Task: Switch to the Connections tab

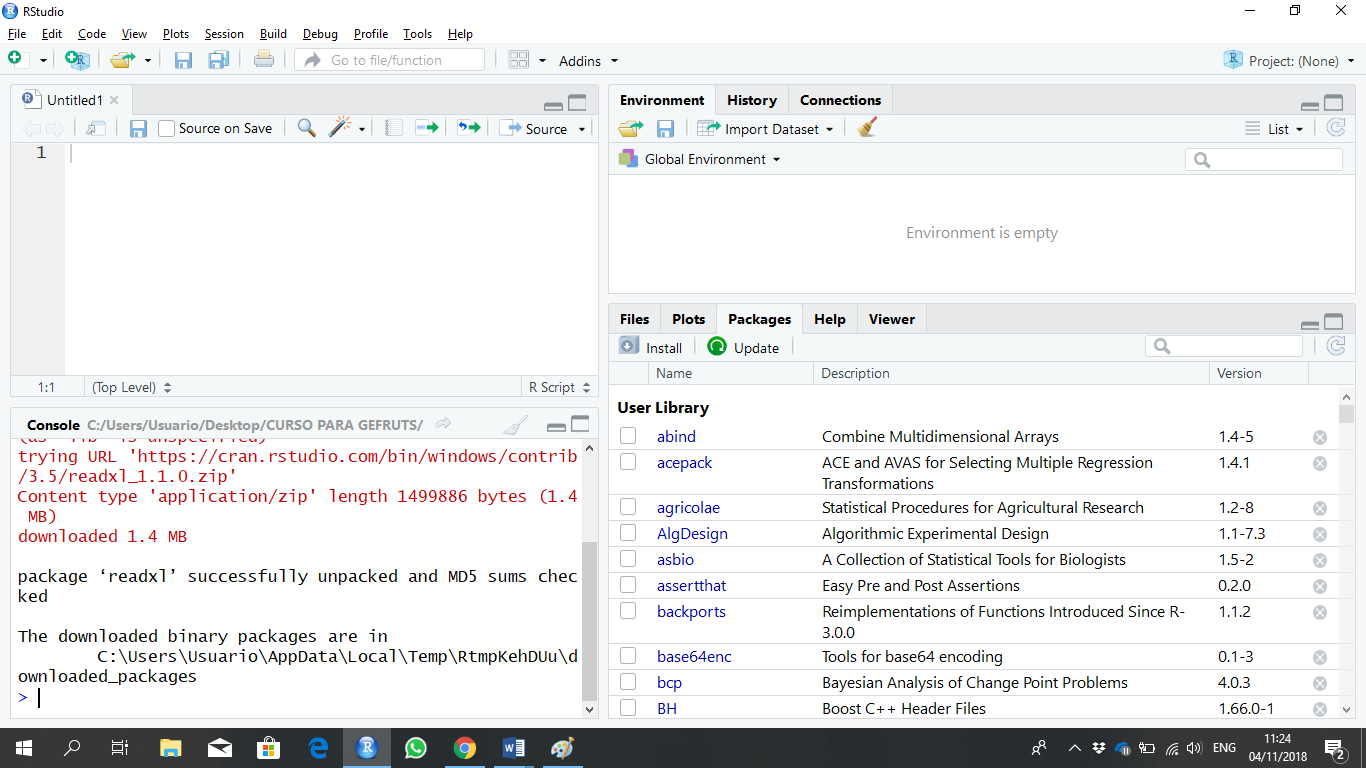Action: point(840,100)
